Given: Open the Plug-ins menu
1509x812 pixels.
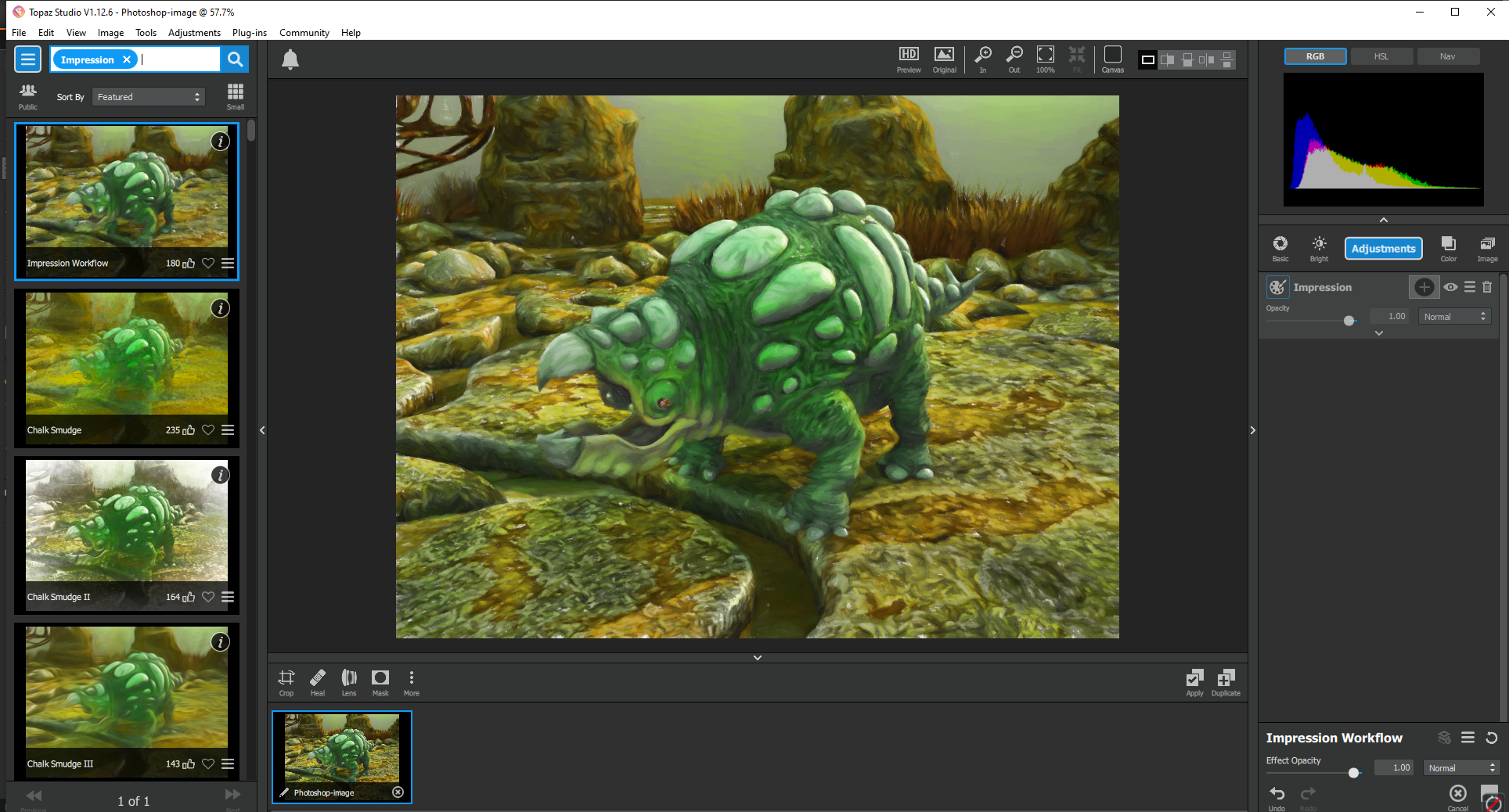Looking at the screenshot, I should pos(250,33).
